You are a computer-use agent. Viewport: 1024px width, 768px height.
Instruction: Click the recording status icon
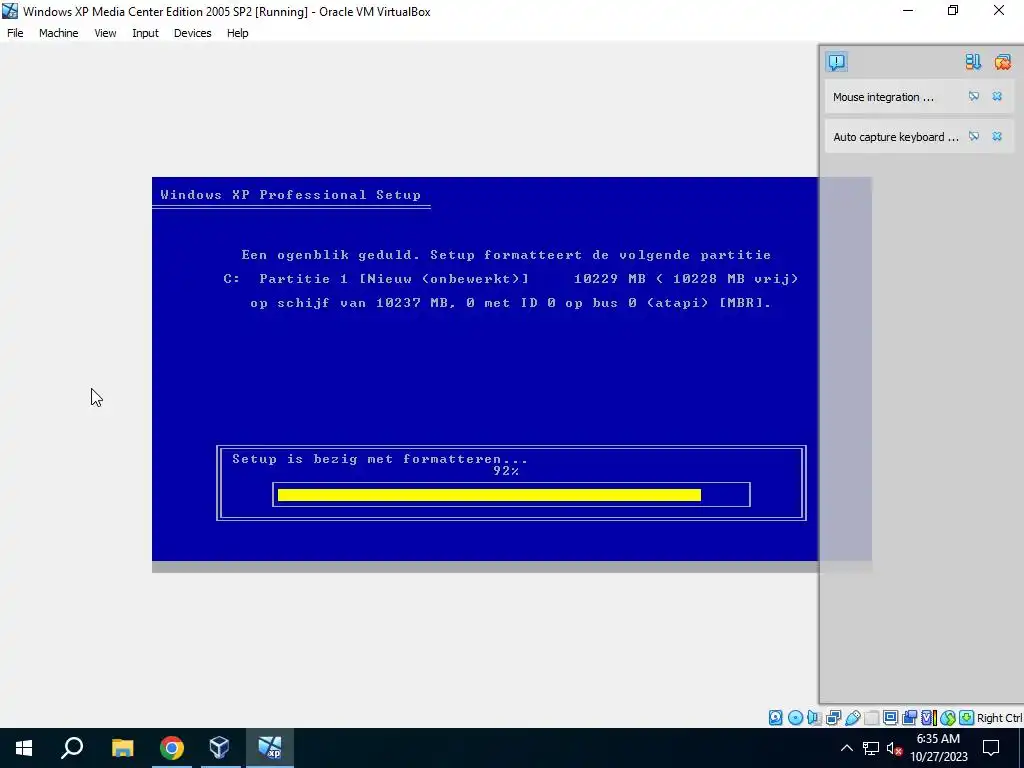[x=910, y=718]
